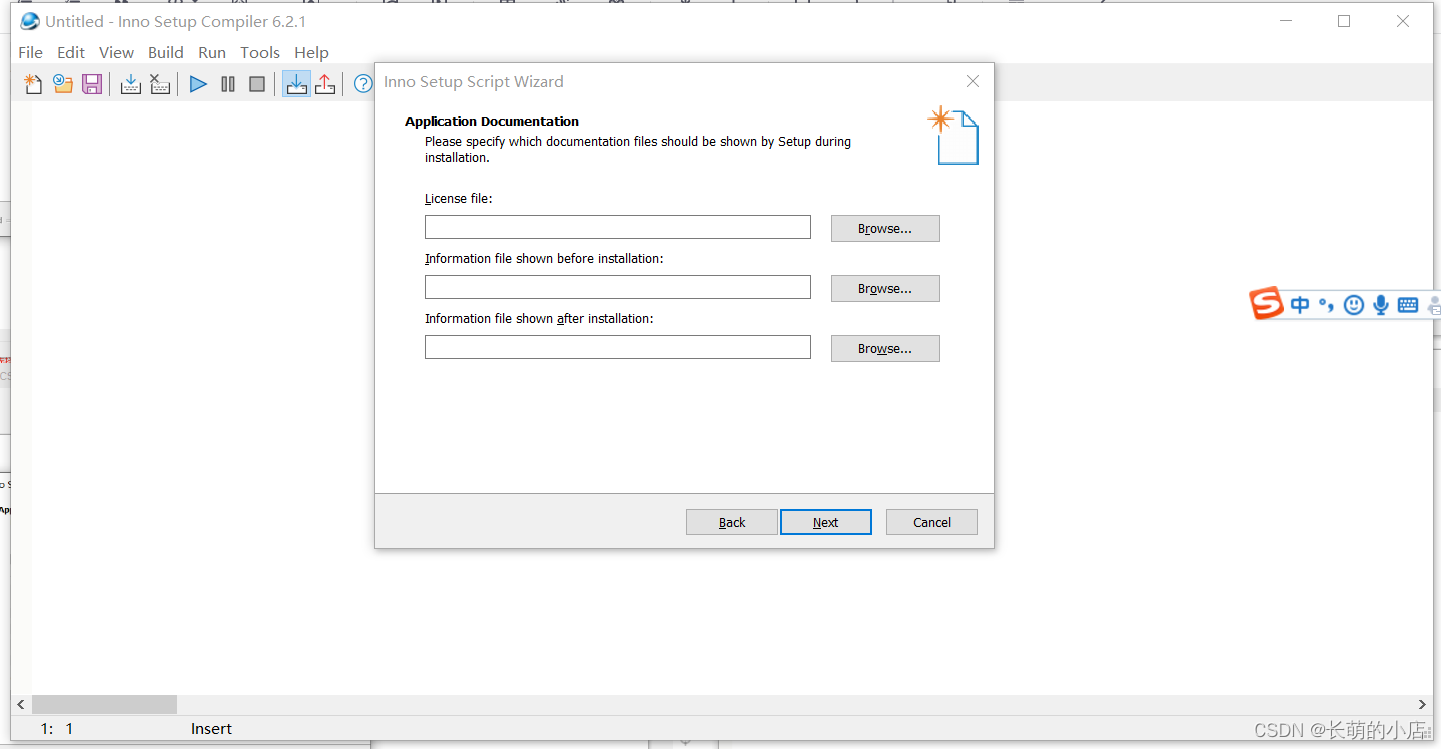Click the Sogou S logo in the input bar
Screen dimensions: 1441x749
pos(1267,302)
